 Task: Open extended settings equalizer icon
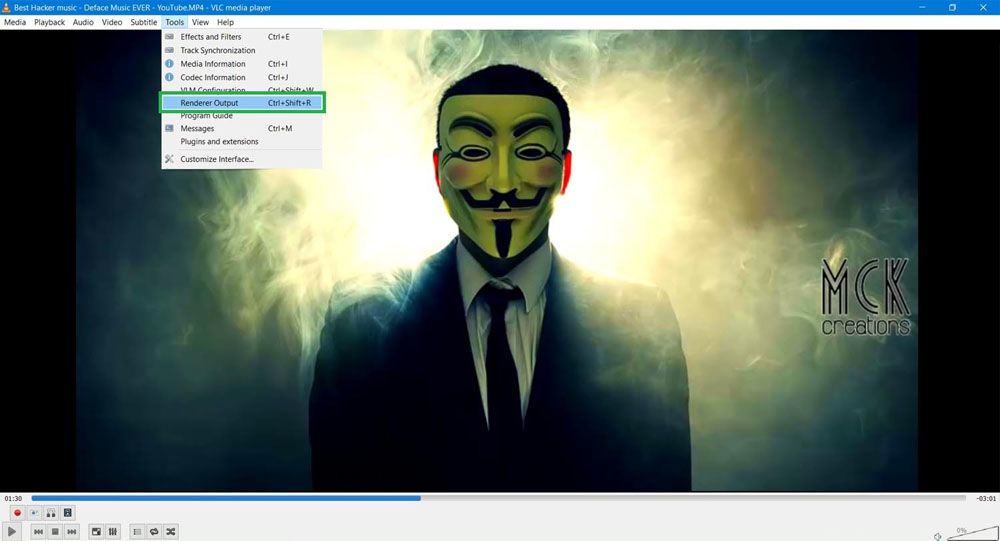point(113,531)
